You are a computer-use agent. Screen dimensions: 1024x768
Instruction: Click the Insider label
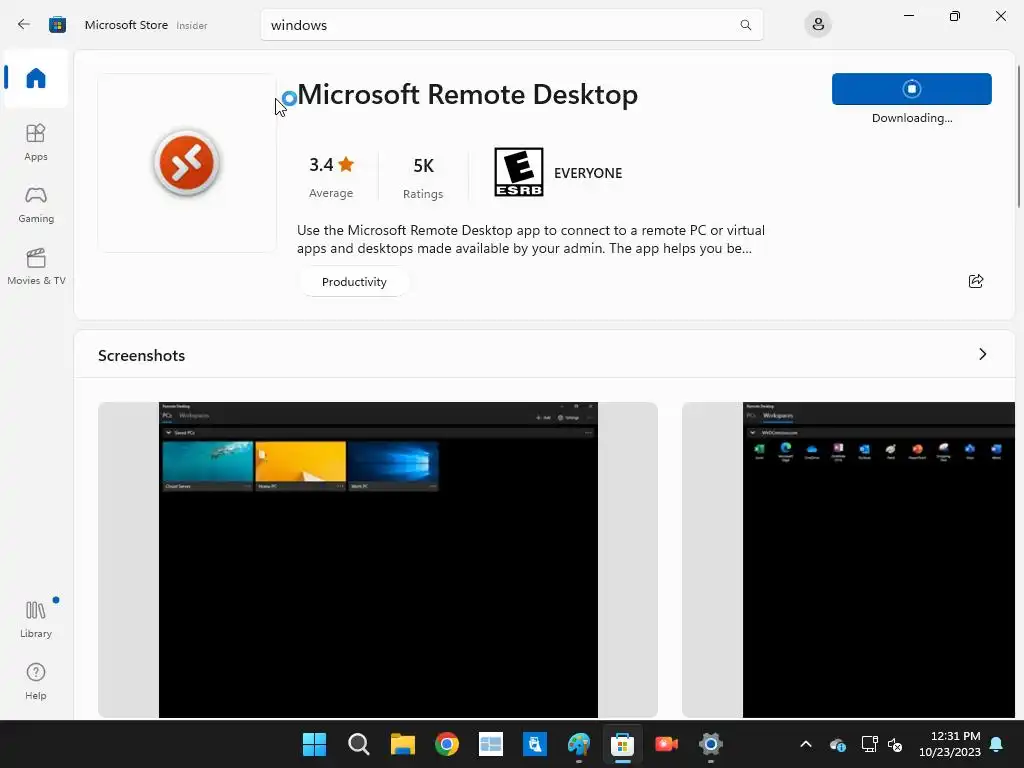coord(192,25)
